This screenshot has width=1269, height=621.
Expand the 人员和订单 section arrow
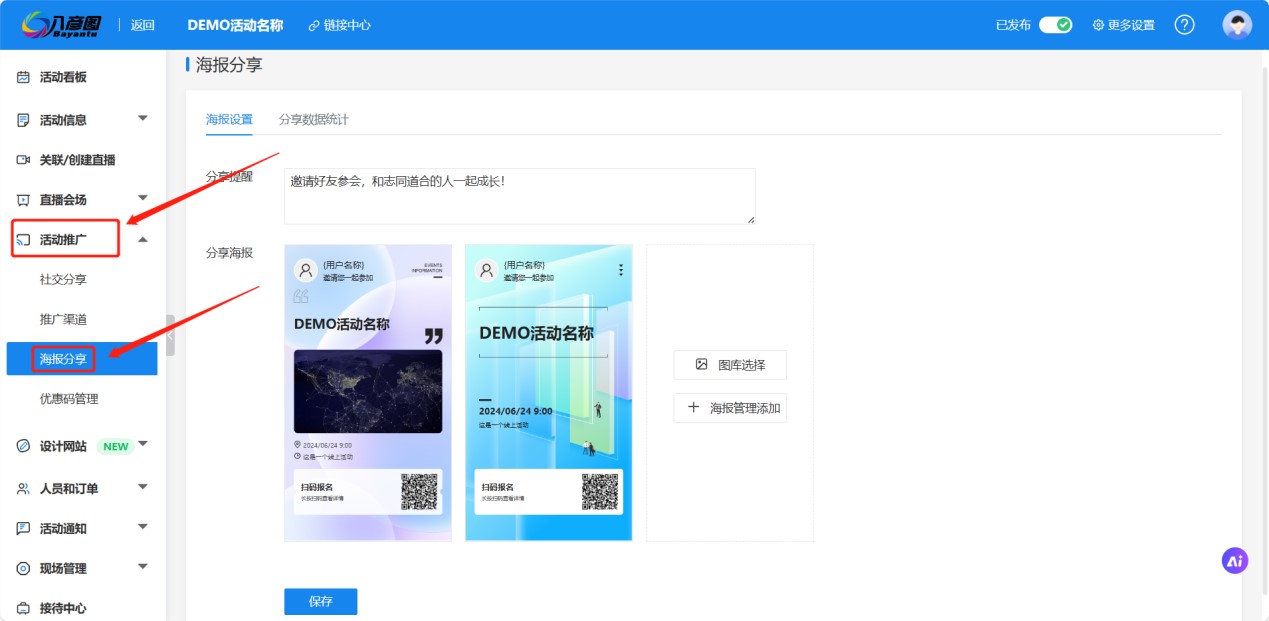point(142,488)
